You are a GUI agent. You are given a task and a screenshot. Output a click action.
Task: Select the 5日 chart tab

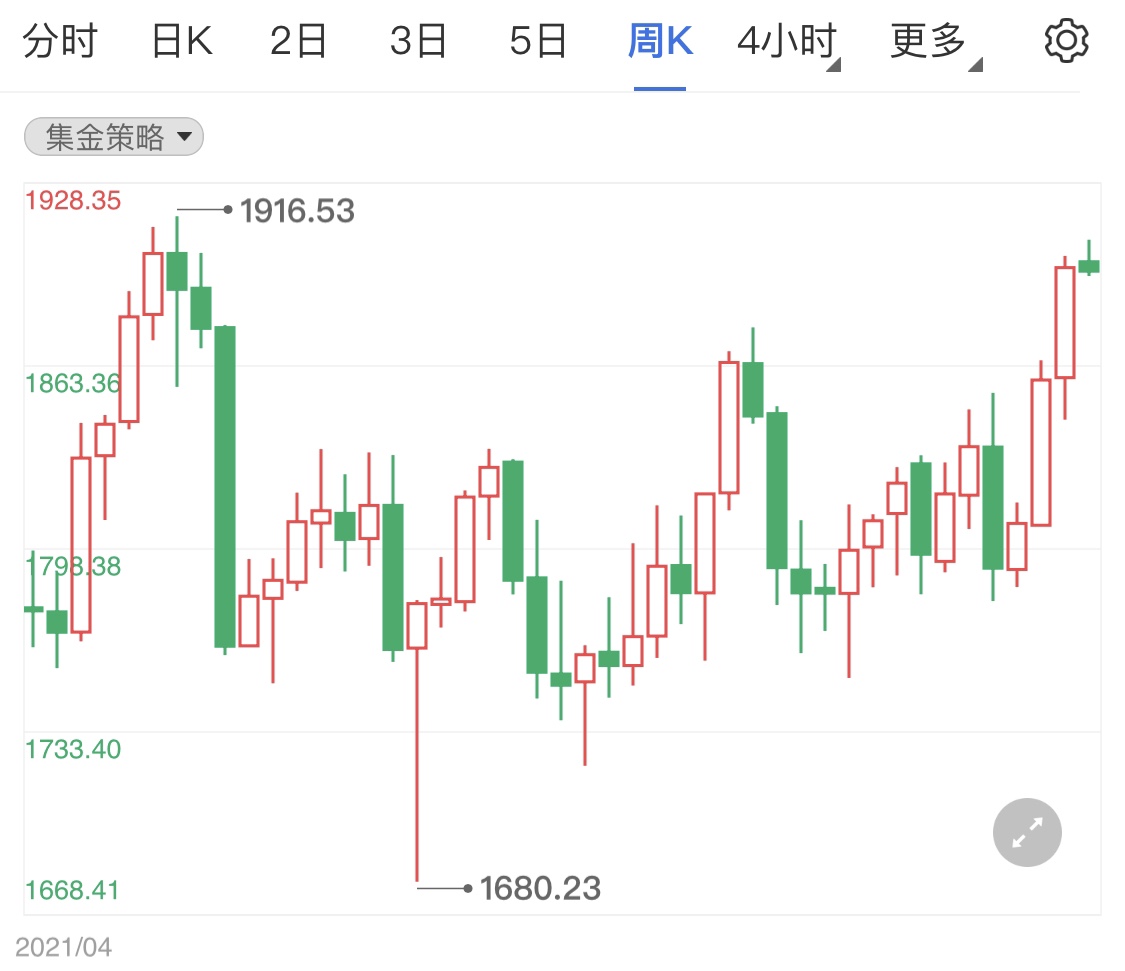coord(538,41)
